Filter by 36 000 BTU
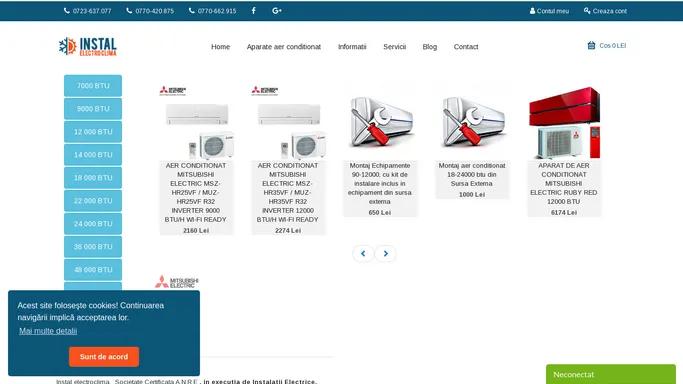683x384 pixels. pos(93,247)
